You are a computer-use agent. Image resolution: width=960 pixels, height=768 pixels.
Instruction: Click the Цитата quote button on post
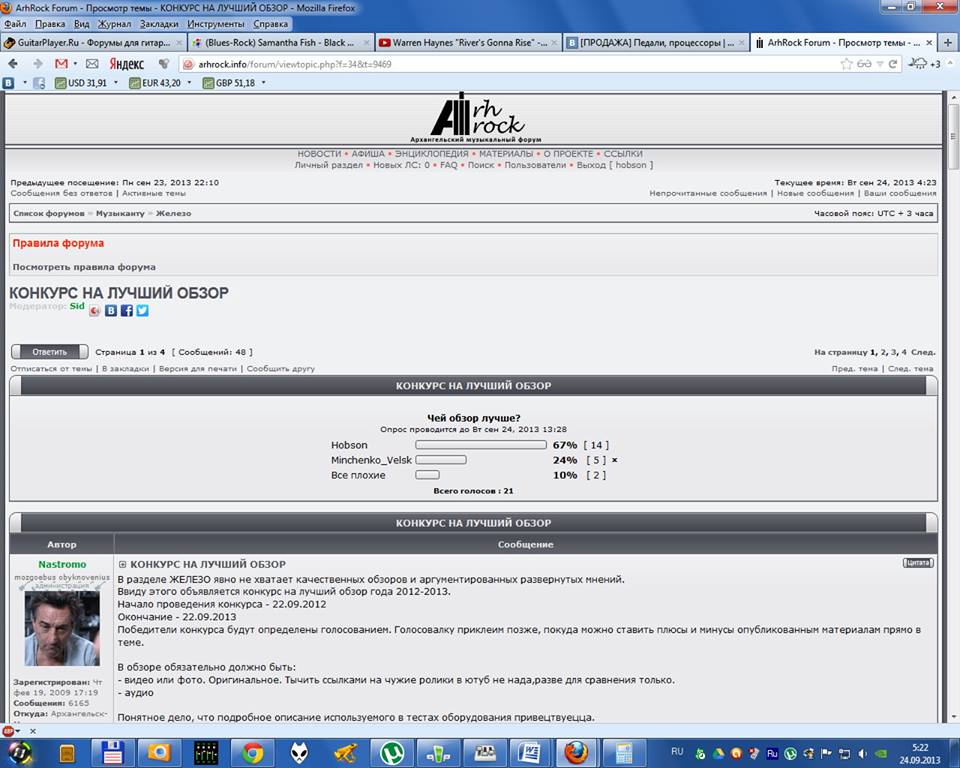click(918, 563)
